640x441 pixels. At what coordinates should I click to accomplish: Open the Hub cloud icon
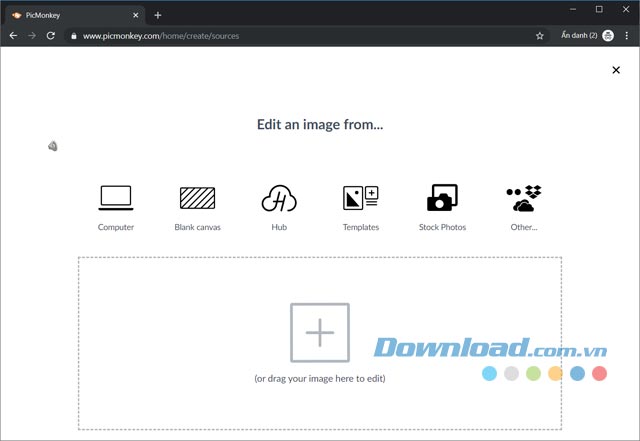pos(279,198)
